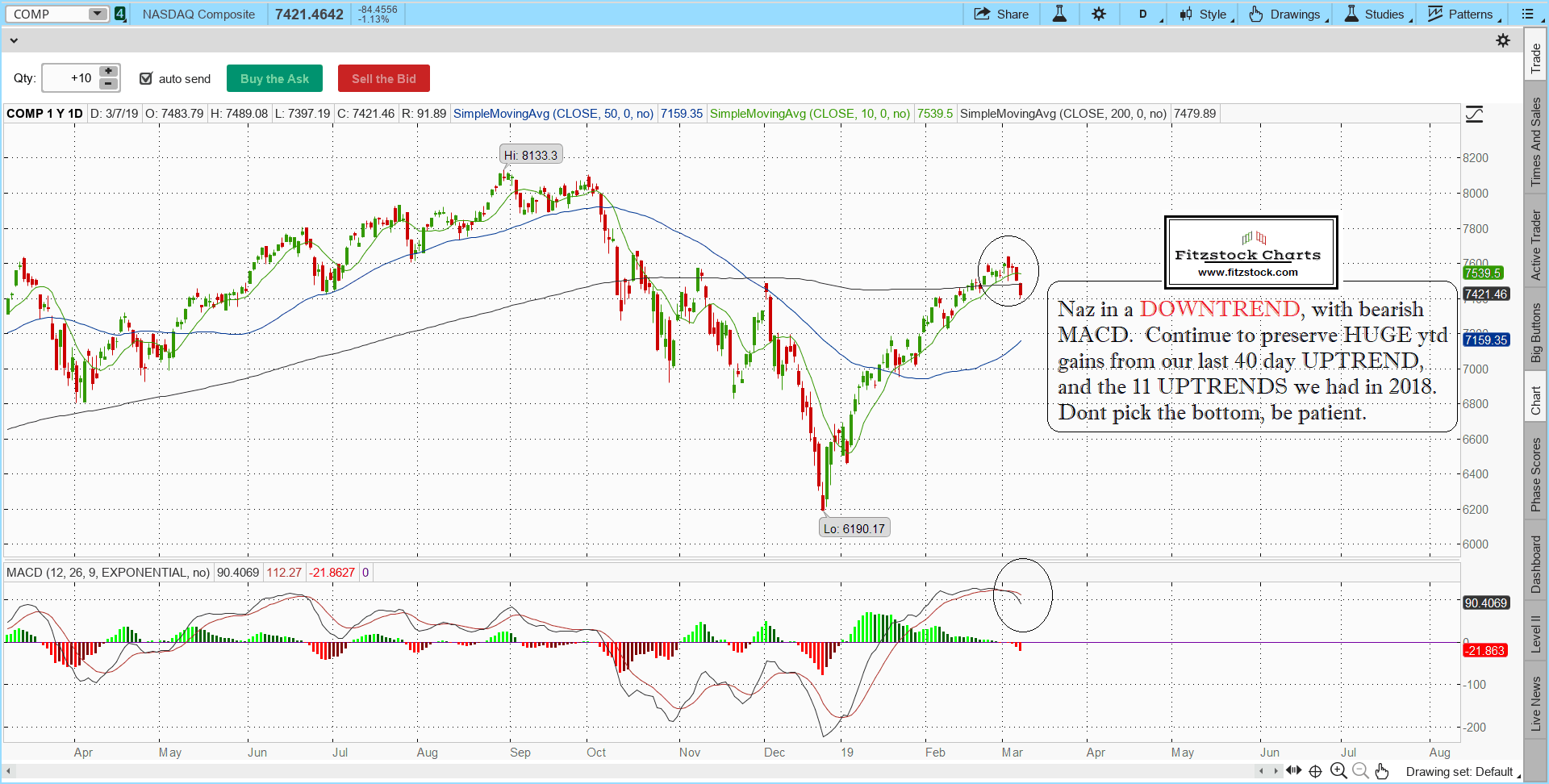This screenshot has width=1549, height=784.
Task: Open chart settings gear in top toolbar
Action: 1099,14
